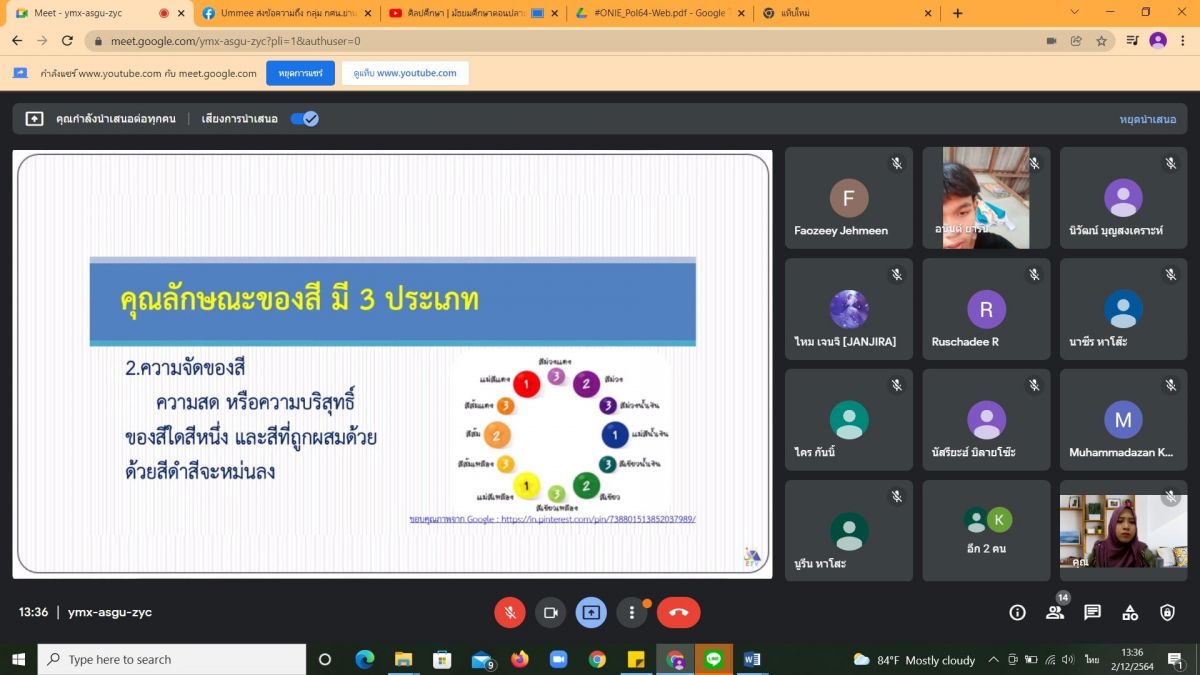Open LINE app from the taskbar

point(713,659)
